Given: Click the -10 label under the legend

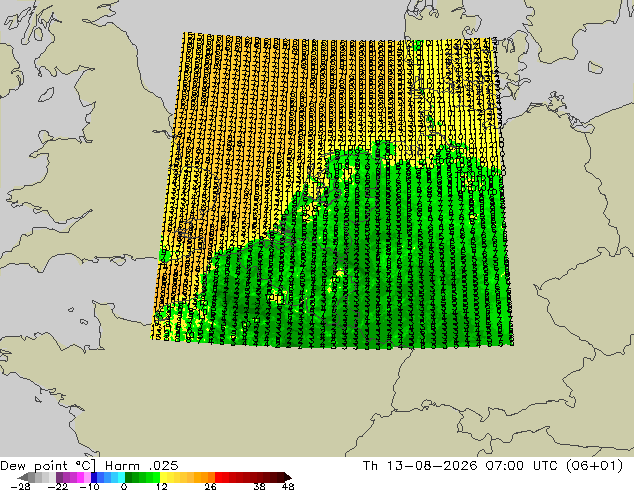Looking at the screenshot, I should tap(89, 486).
